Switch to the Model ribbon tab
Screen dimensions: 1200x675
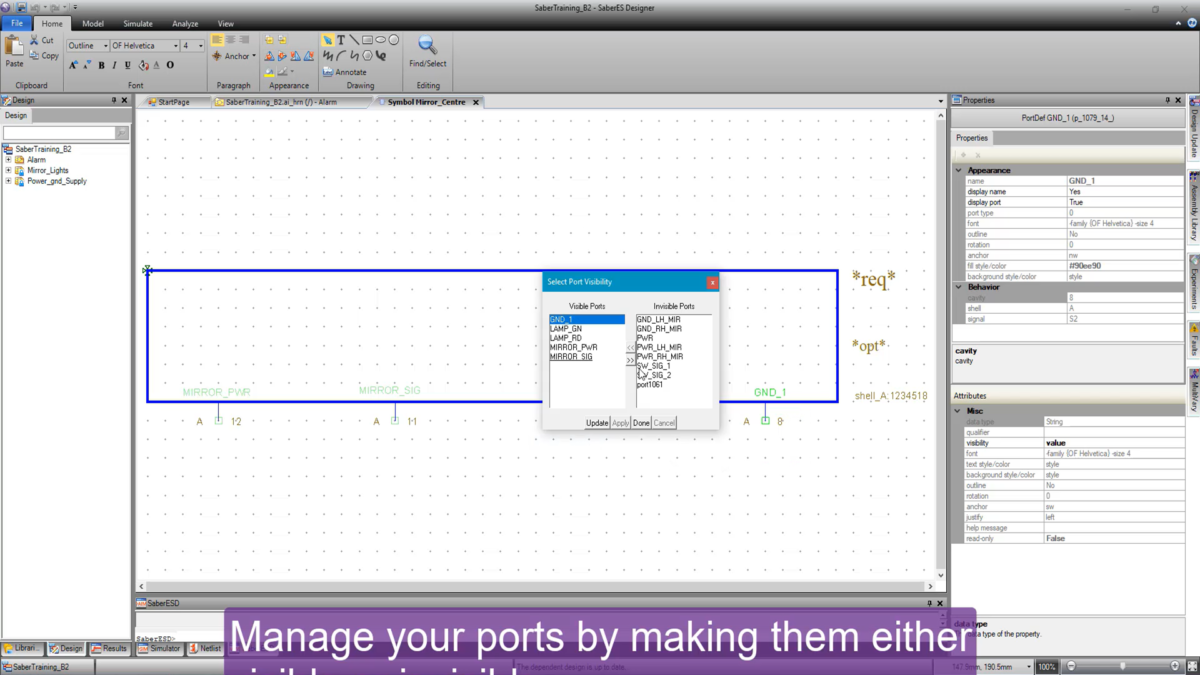(x=93, y=24)
